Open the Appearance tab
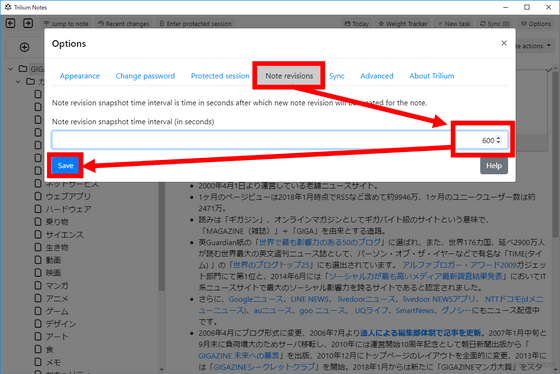The image size is (560, 374). 80,76
